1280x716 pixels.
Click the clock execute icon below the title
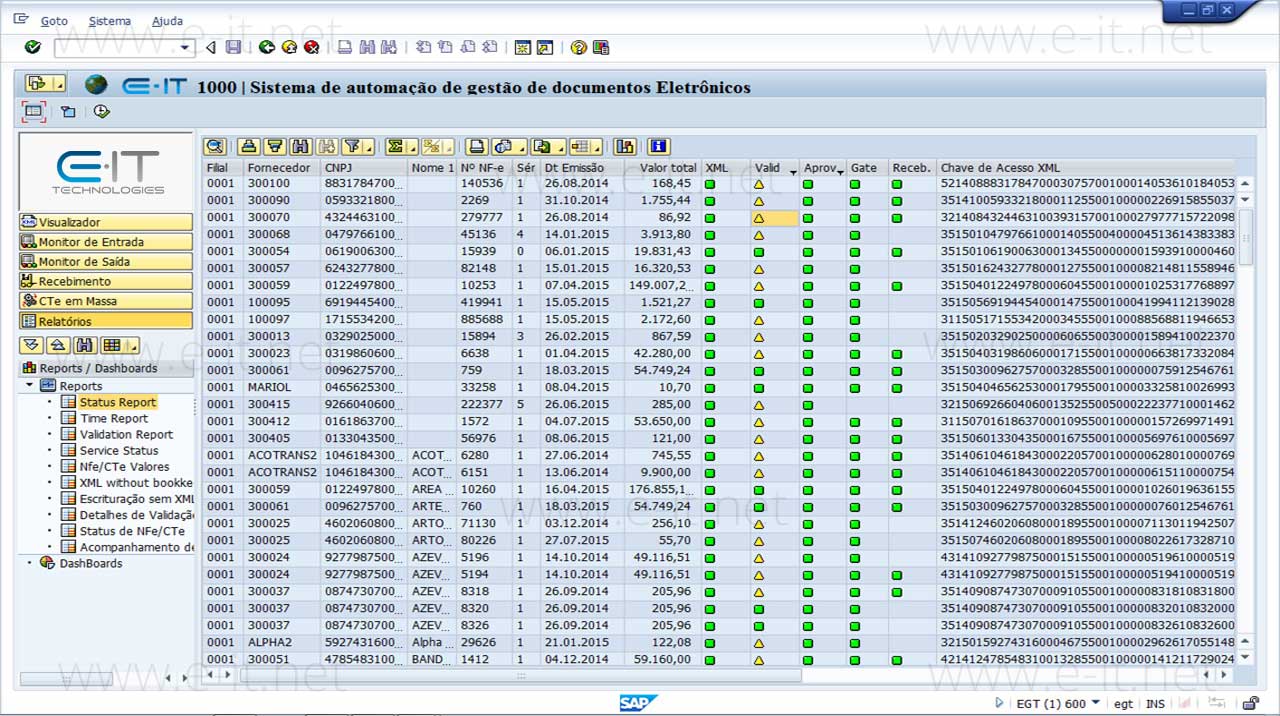[x=101, y=112]
